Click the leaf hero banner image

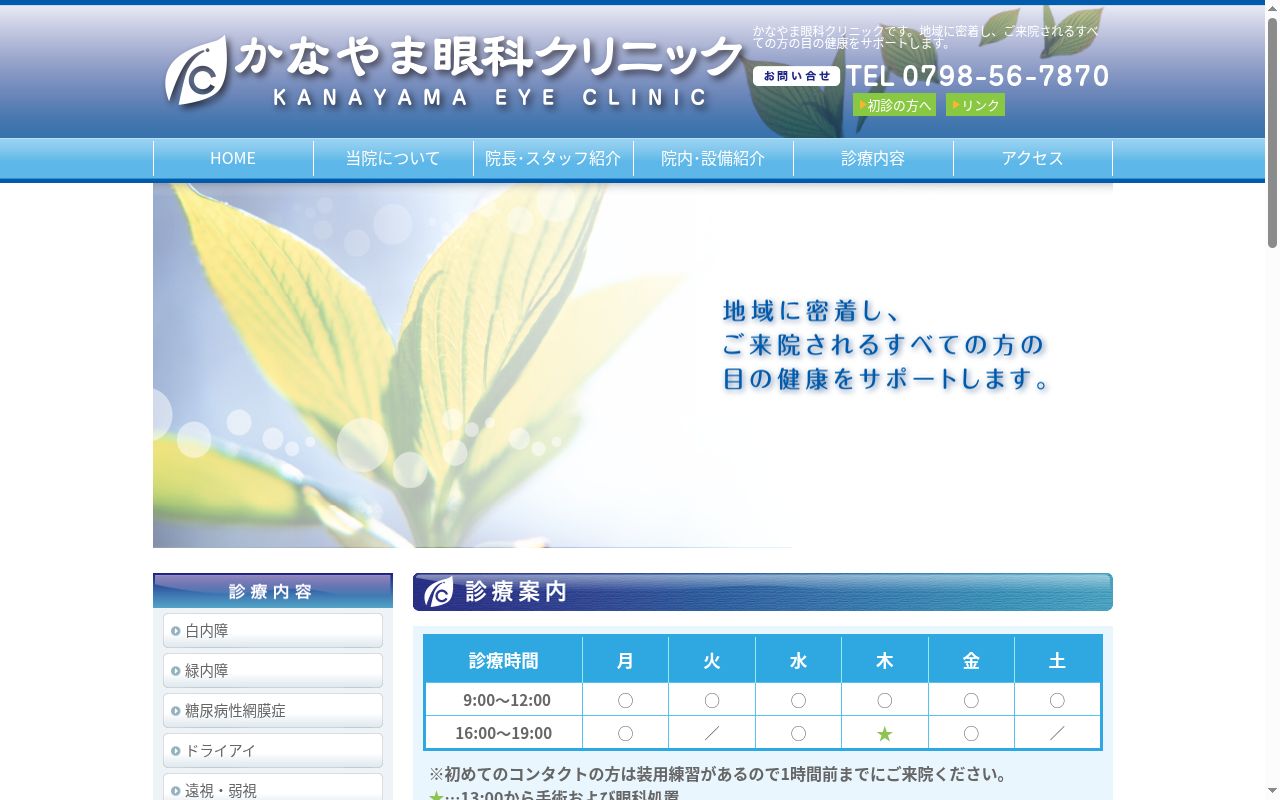(633, 365)
